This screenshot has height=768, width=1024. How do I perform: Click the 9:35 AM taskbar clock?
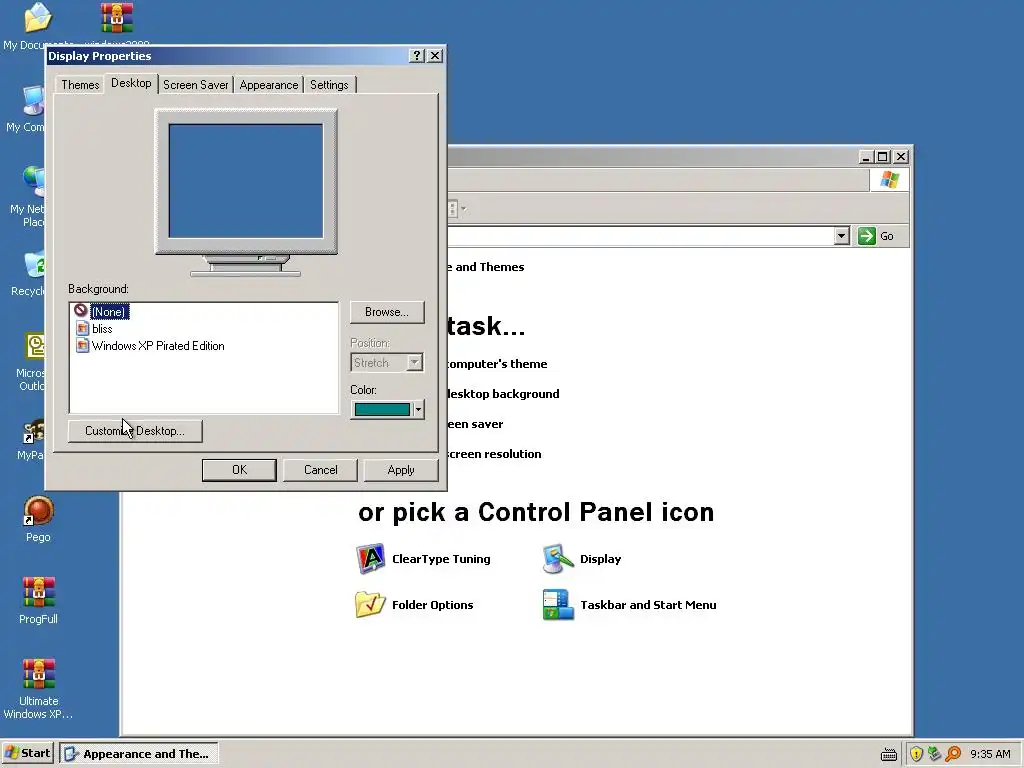(990, 754)
